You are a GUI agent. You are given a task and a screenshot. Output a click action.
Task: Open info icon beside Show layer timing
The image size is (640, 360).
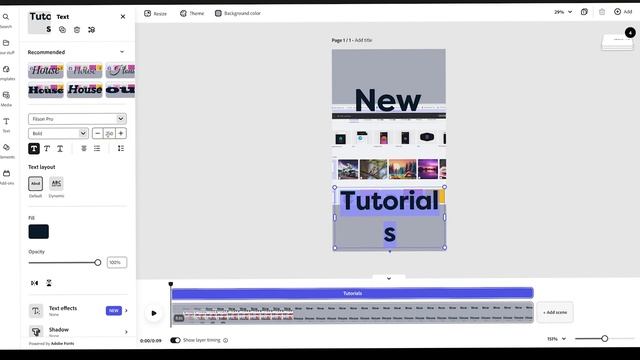coord(225,340)
